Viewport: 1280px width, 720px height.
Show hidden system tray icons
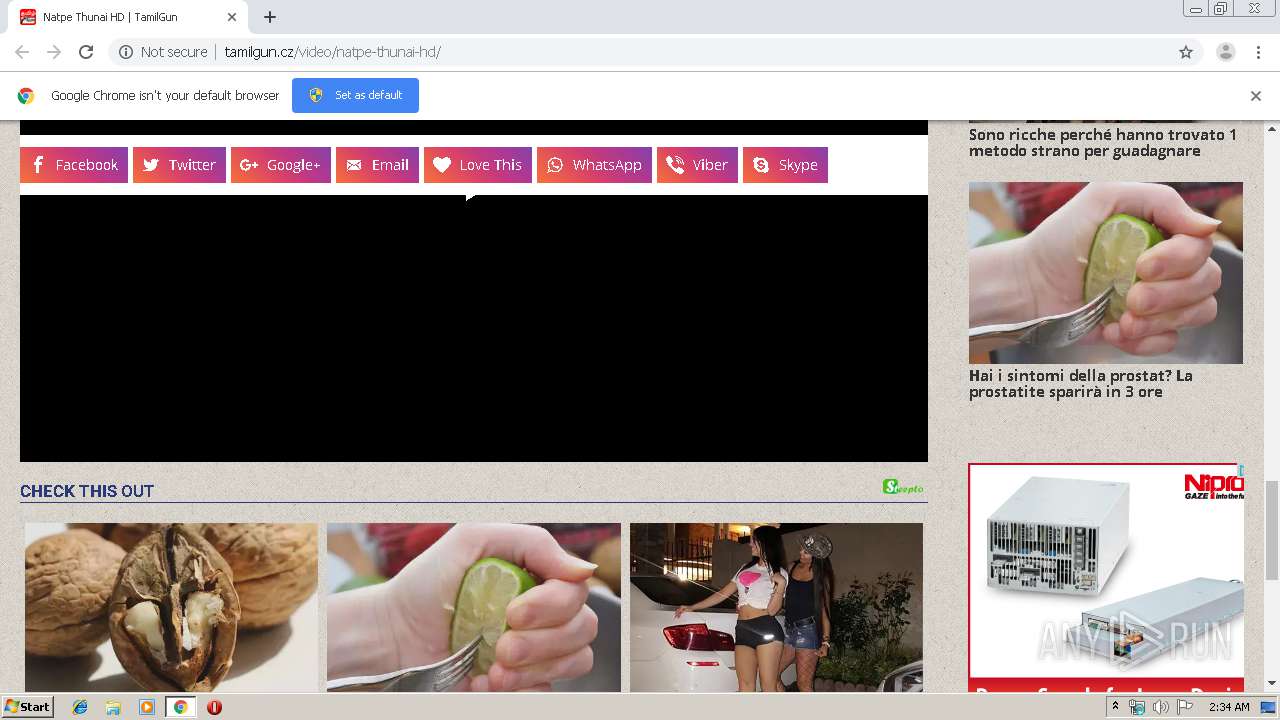1115,706
